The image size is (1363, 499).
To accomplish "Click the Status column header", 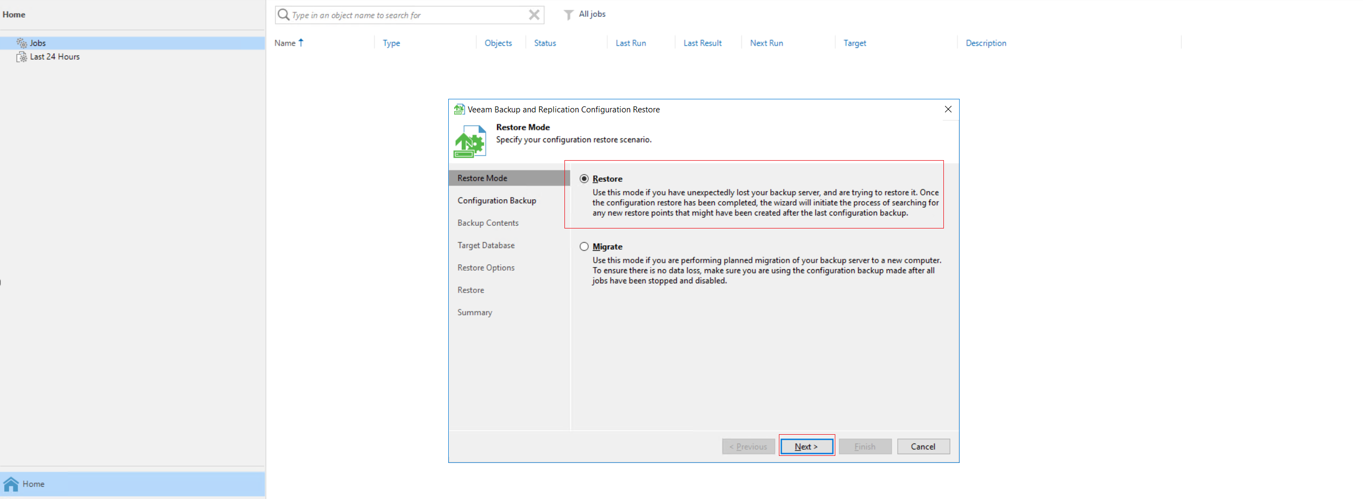I will [x=545, y=43].
